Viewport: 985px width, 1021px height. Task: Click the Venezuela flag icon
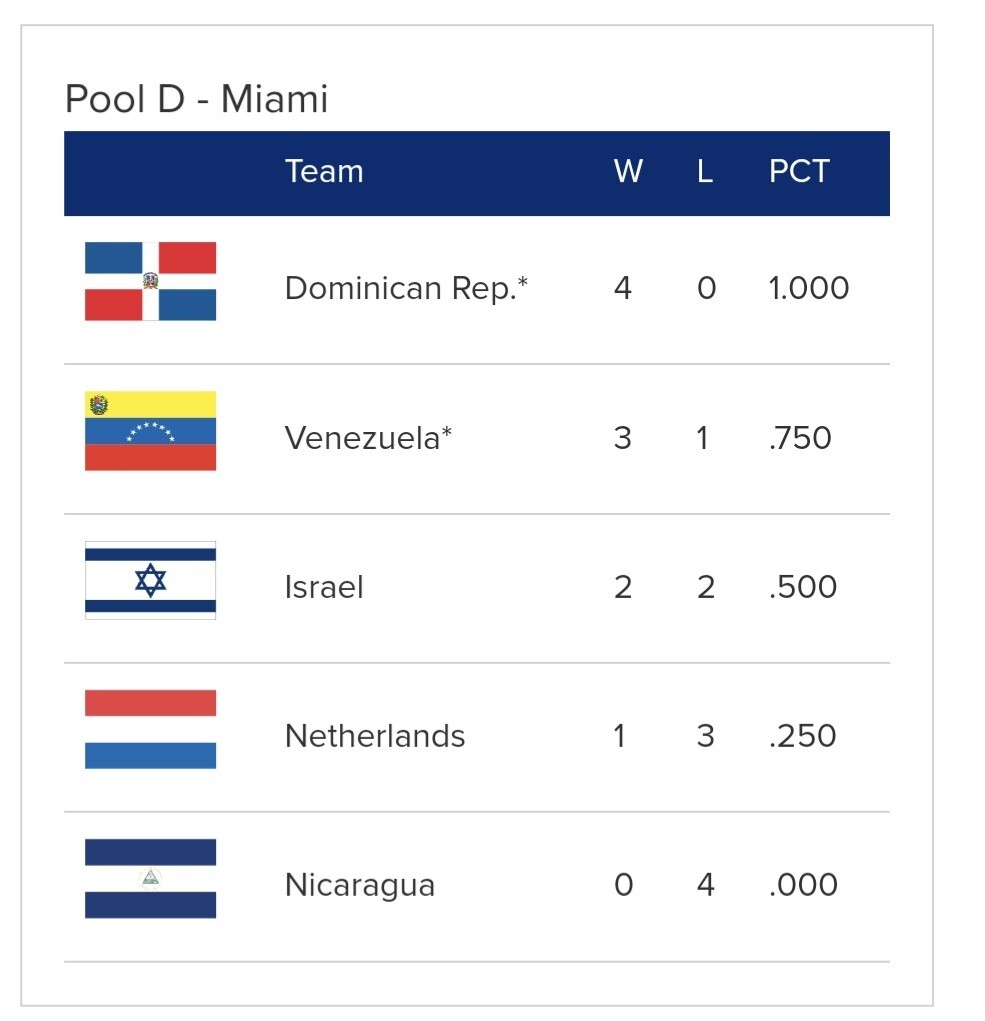click(150, 431)
